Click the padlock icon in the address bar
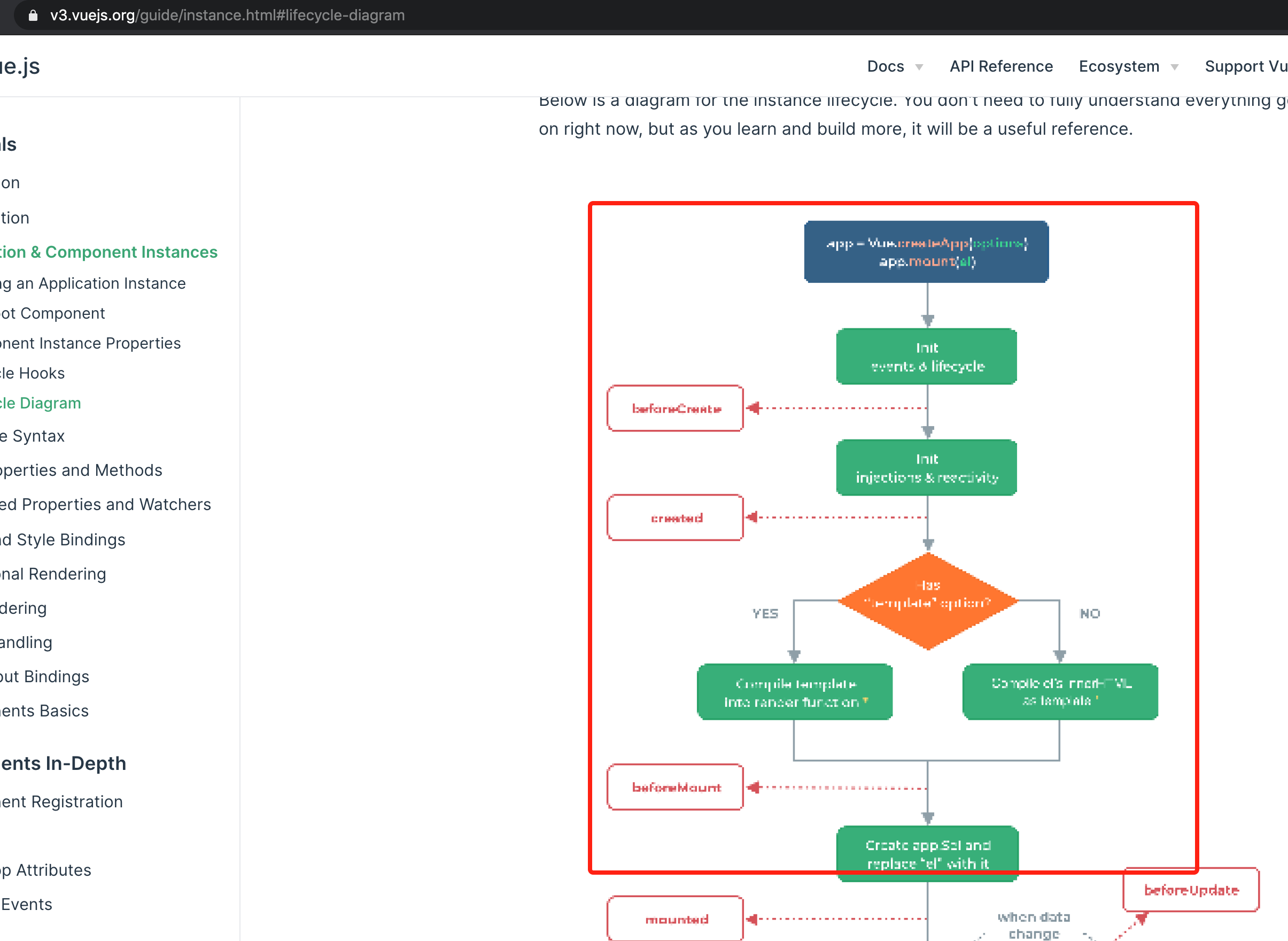1288x941 pixels. click(x=33, y=16)
